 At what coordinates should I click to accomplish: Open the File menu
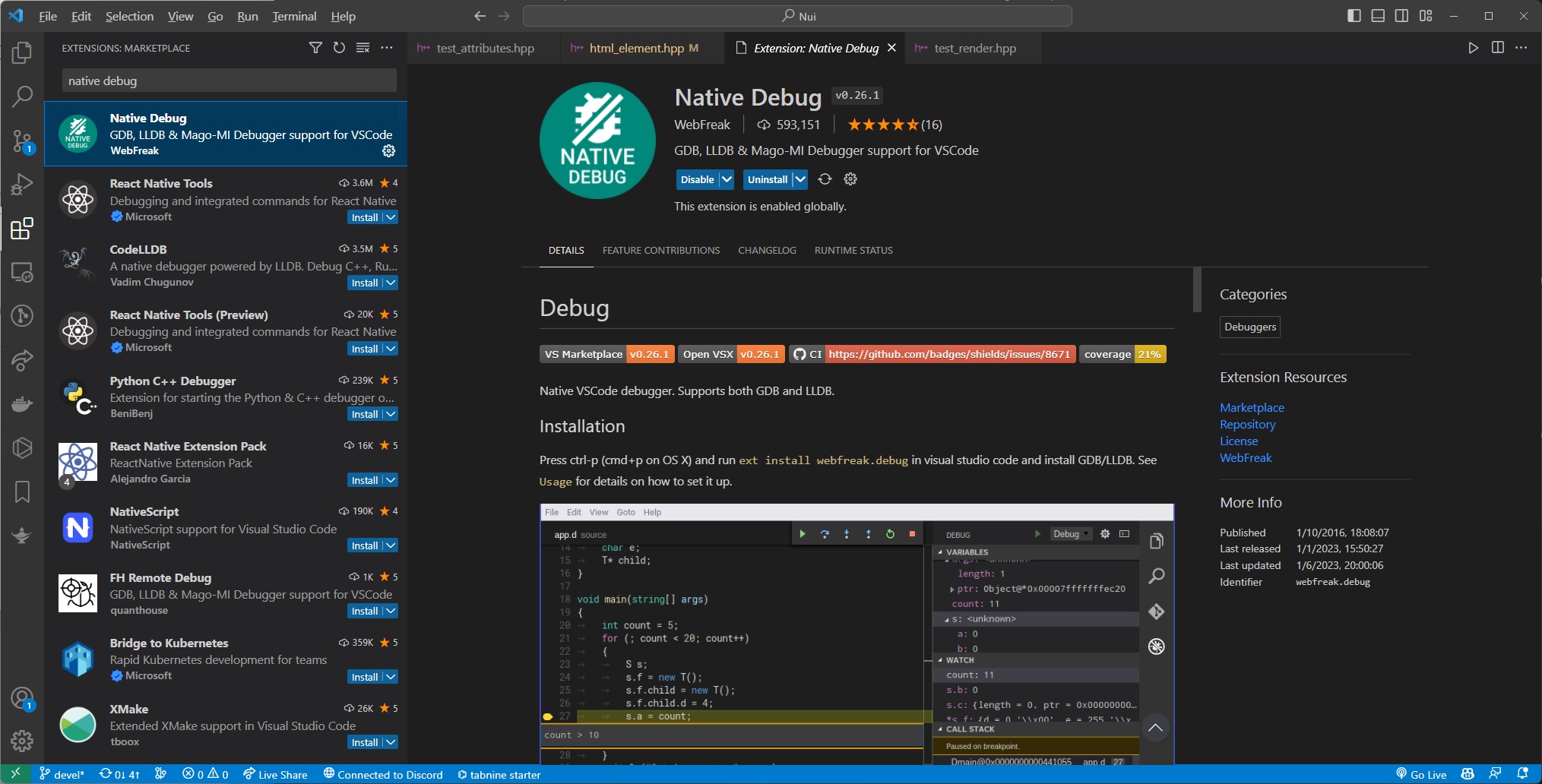48,16
